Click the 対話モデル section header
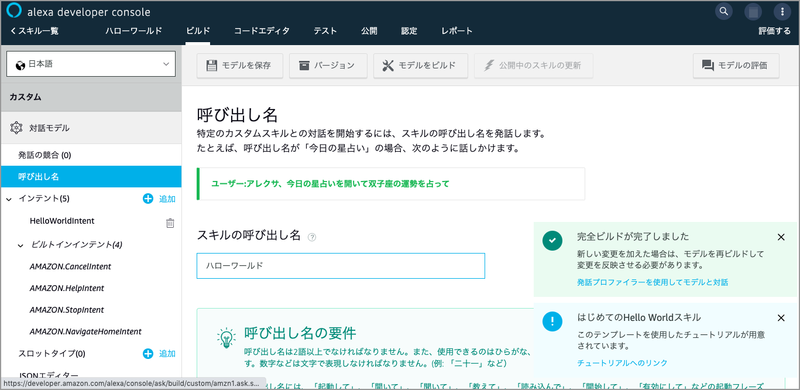The width and height of the screenshot is (800, 390). point(91,128)
